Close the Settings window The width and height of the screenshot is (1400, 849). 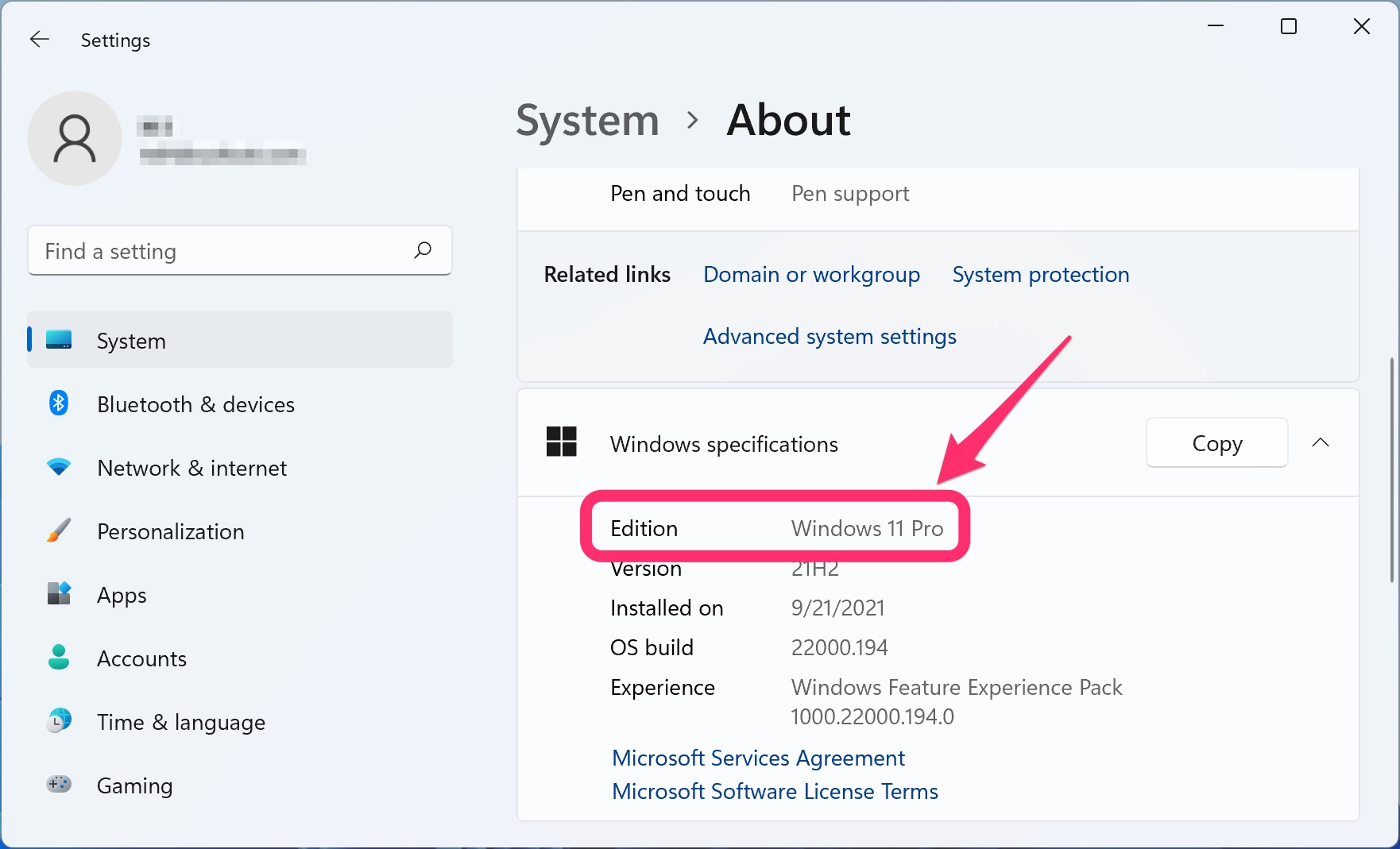[x=1362, y=26]
